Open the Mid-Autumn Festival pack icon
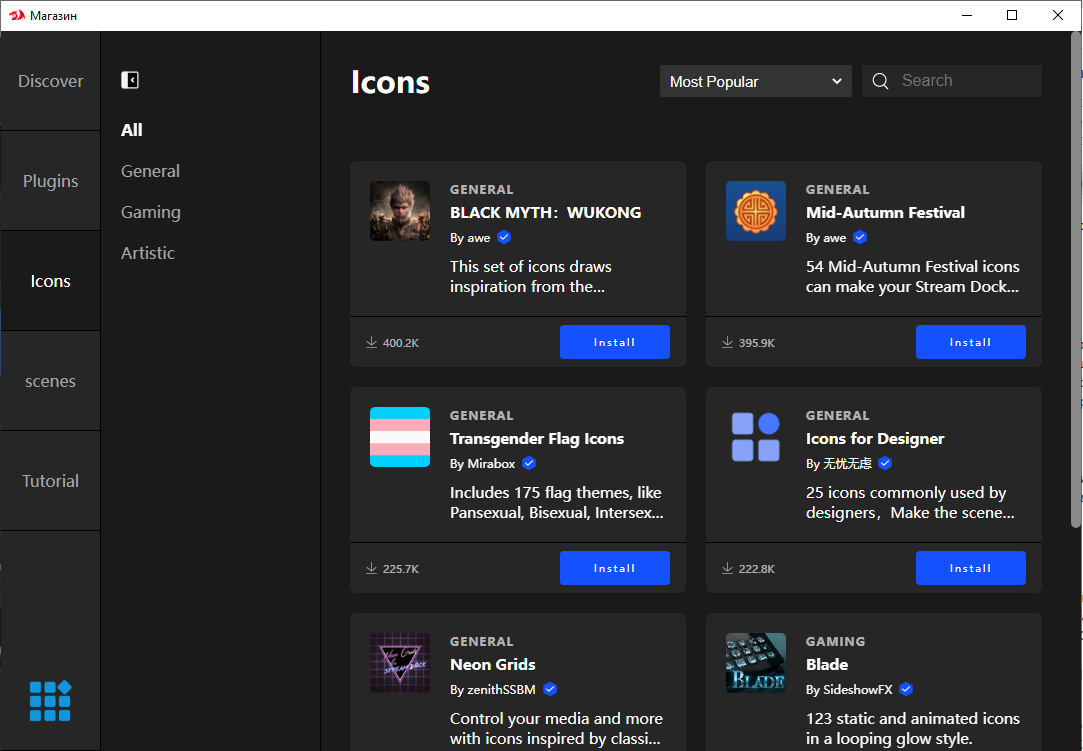 pyautogui.click(x=756, y=211)
